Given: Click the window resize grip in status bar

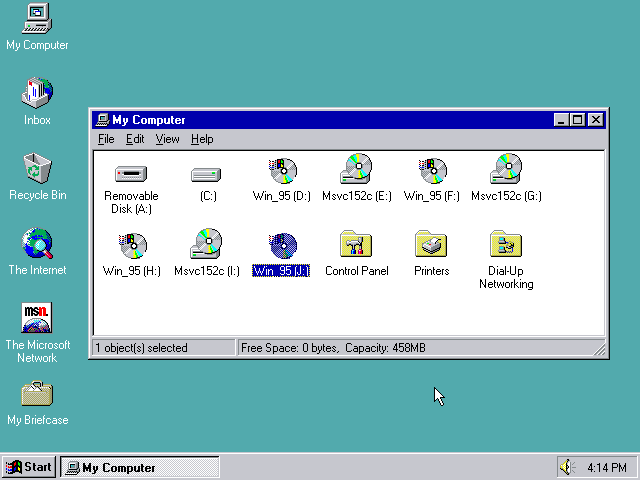Looking at the screenshot, I should [599, 349].
